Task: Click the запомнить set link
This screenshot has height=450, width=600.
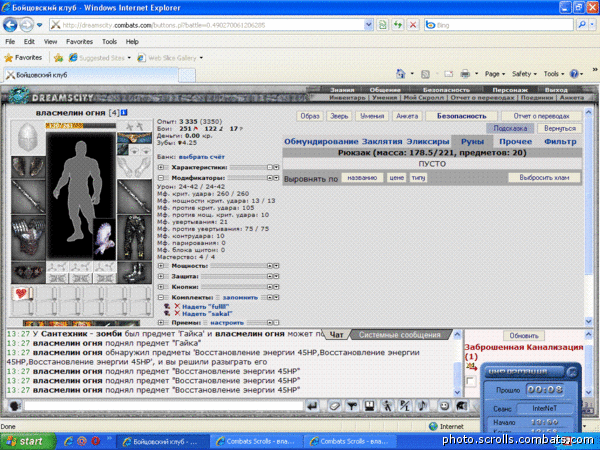Action: click(x=240, y=297)
